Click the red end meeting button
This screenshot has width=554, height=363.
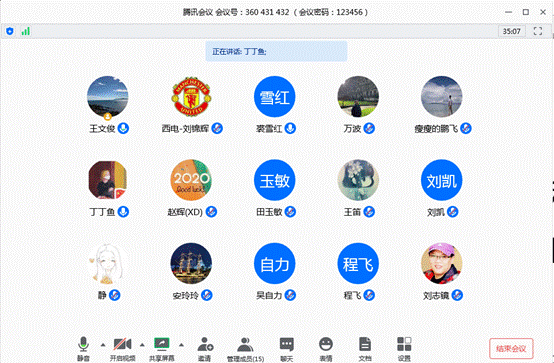coord(511,349)
